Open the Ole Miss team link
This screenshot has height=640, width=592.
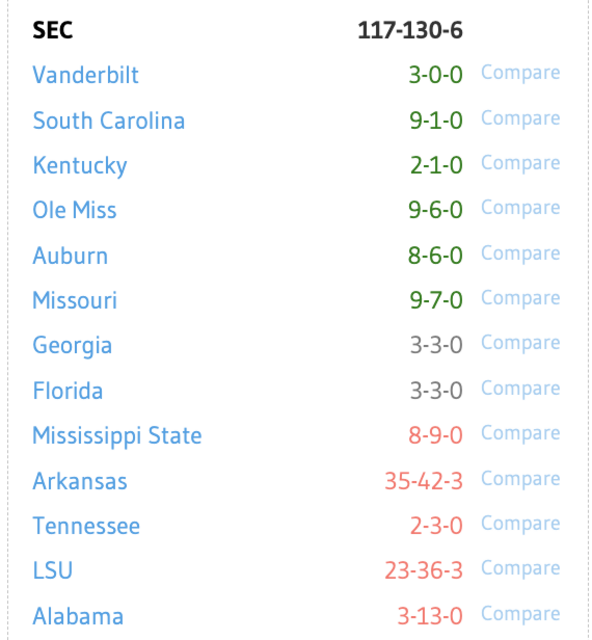click(74, 210)
